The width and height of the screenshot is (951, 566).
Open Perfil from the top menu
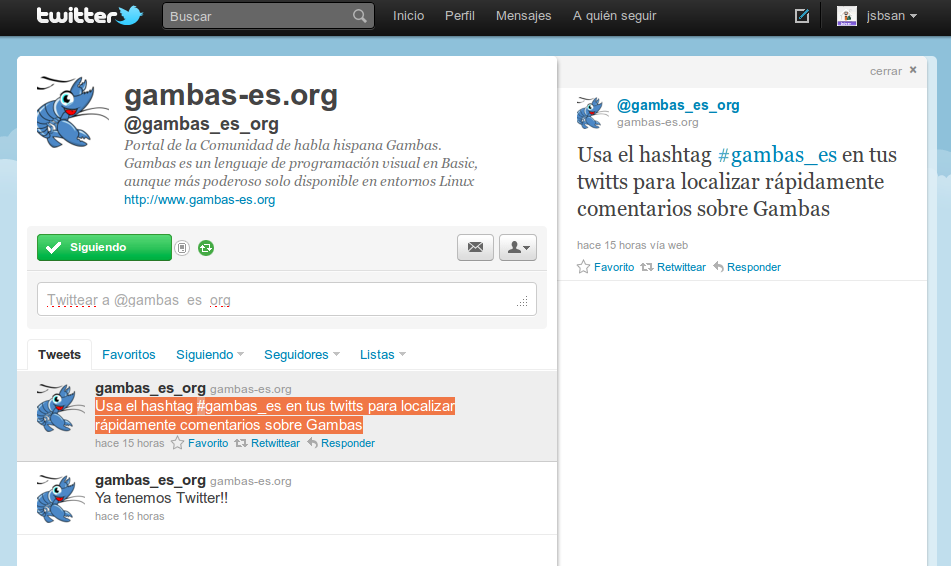click(x=460, y=16)
